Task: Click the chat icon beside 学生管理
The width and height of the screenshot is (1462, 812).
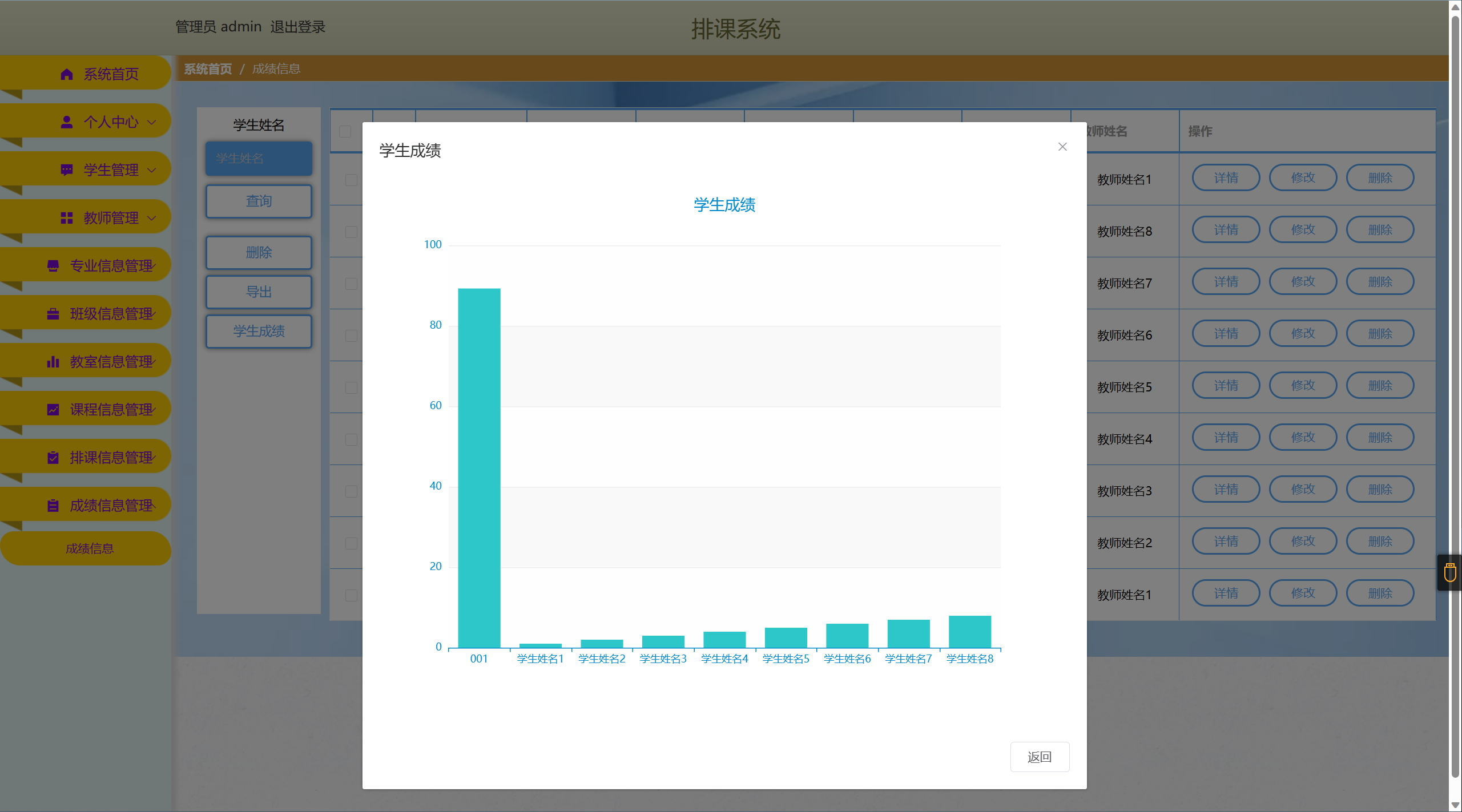Action: click(x=67, y=170)
